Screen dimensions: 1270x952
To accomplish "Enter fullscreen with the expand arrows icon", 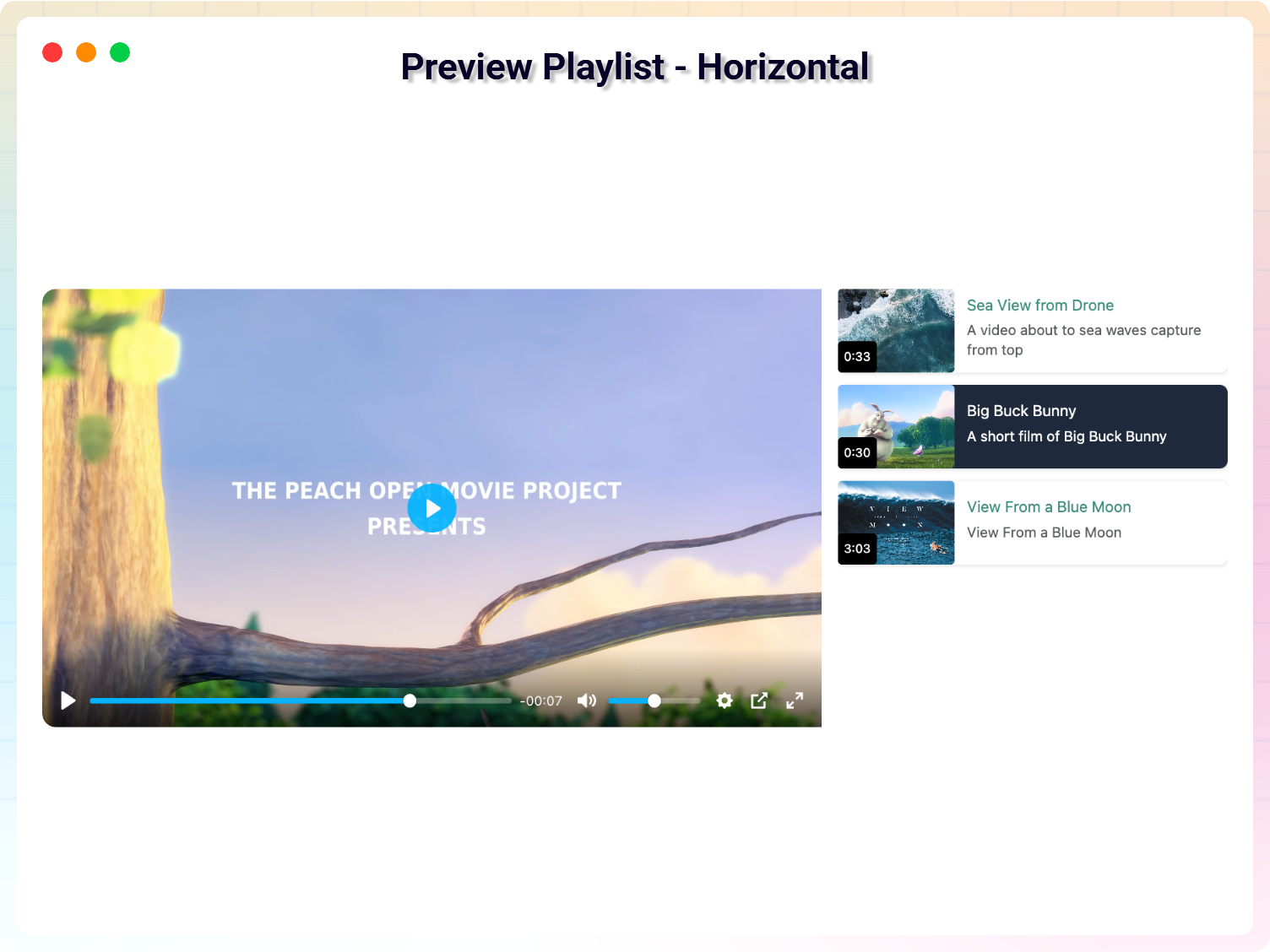I will pyautogui.click(x=795, y=700).
